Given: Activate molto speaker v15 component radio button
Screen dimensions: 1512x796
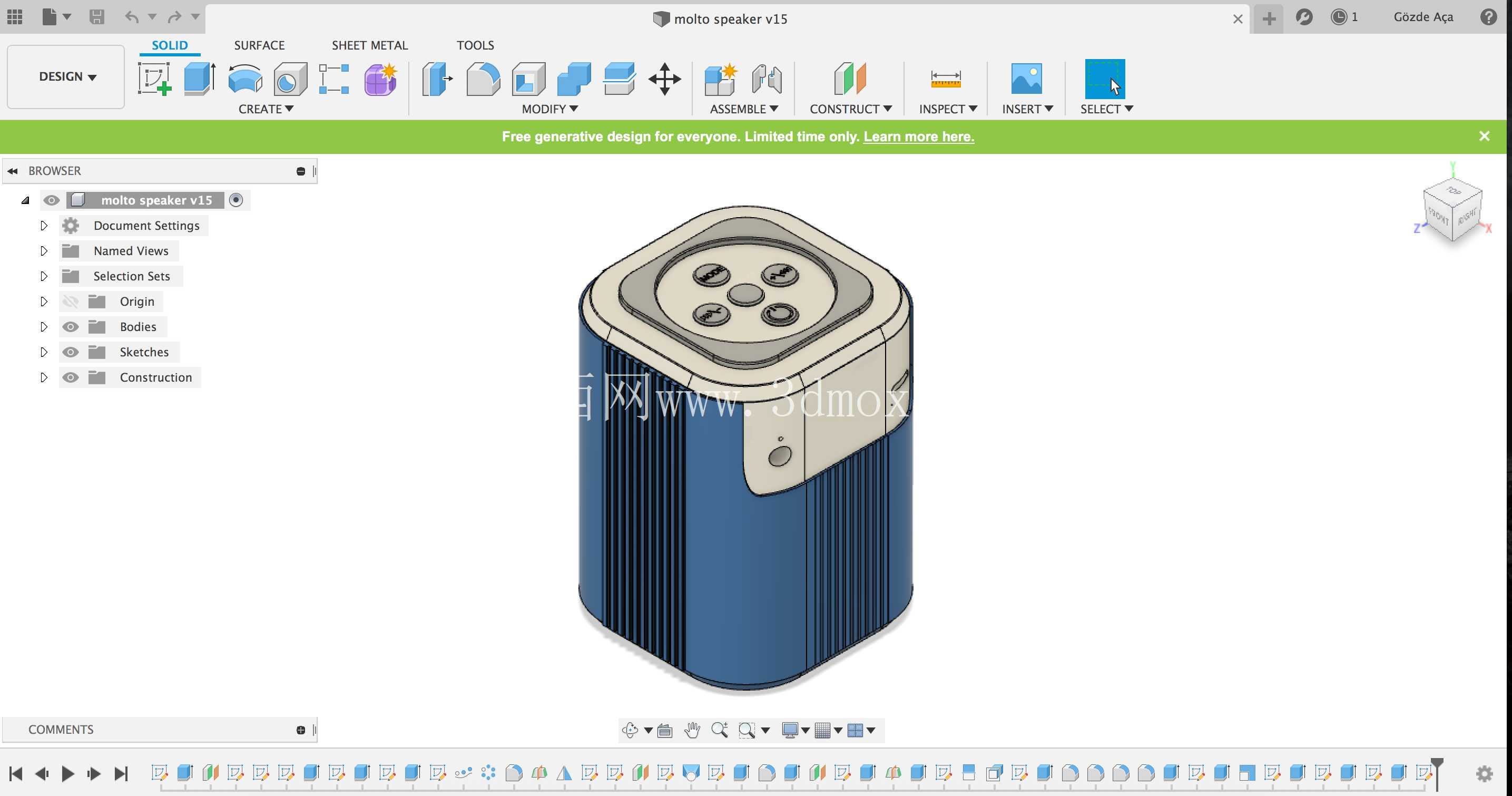Looking at the screenshot, I should pyautogui.click(x=236, y=200).
